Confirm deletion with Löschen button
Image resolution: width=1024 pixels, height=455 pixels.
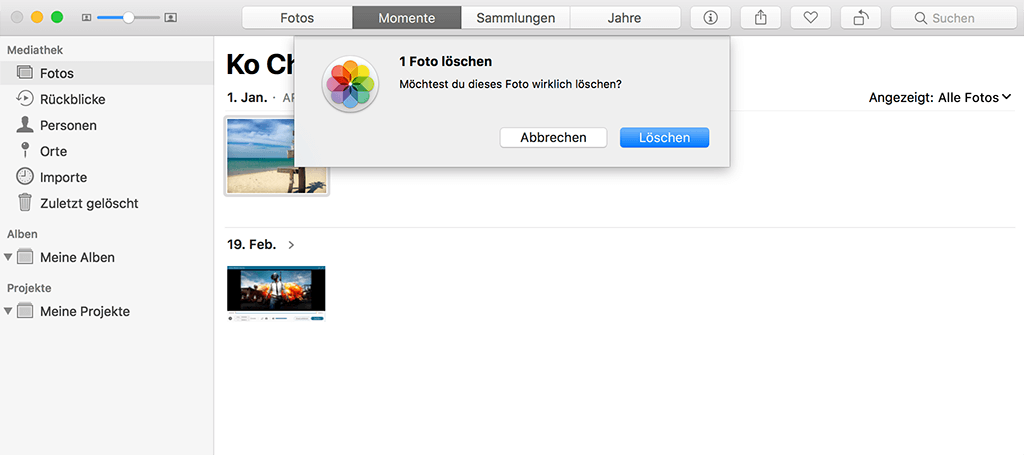[664, 138]
